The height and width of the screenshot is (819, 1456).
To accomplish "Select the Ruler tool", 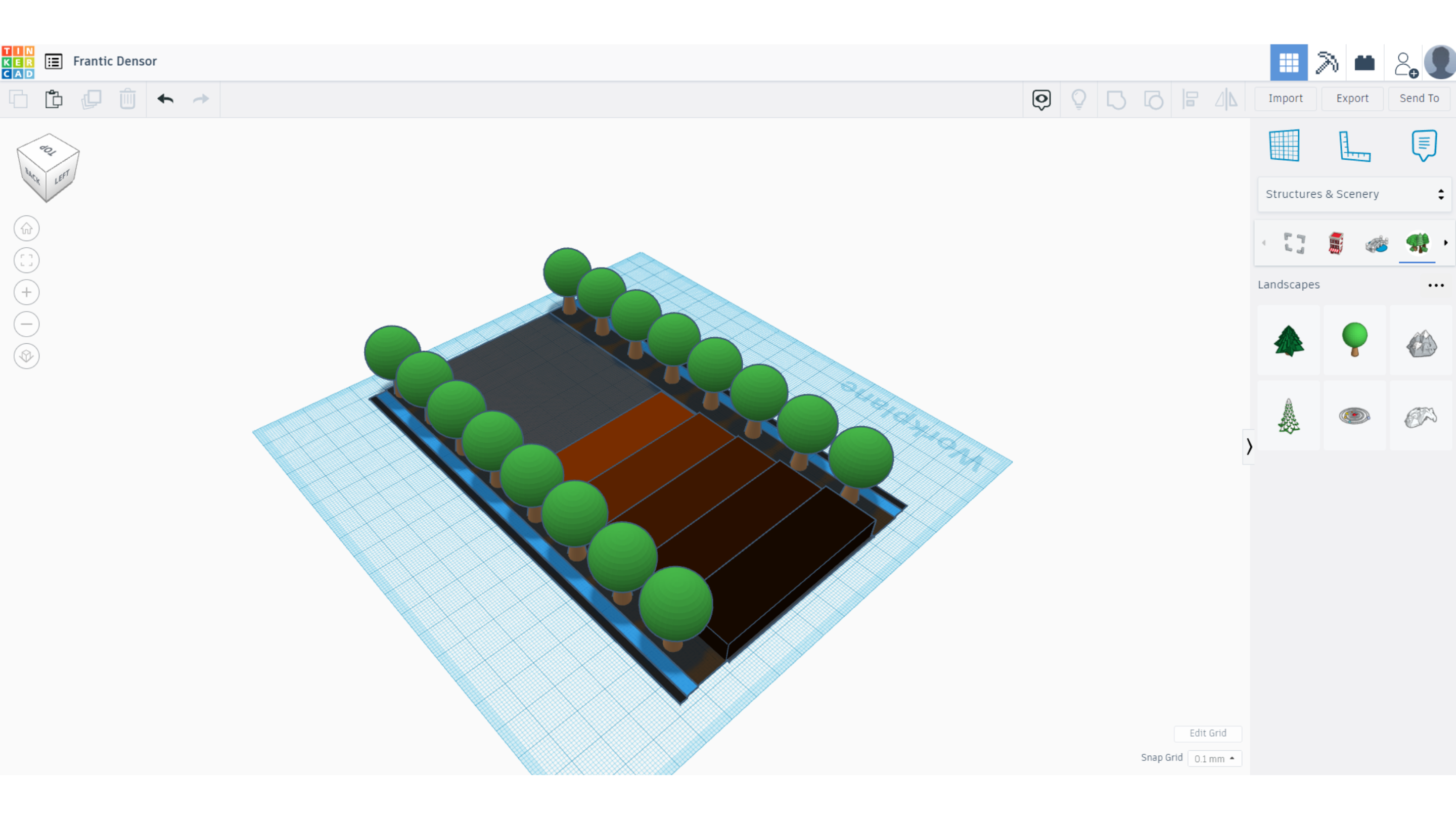I will pos(1354,146).
